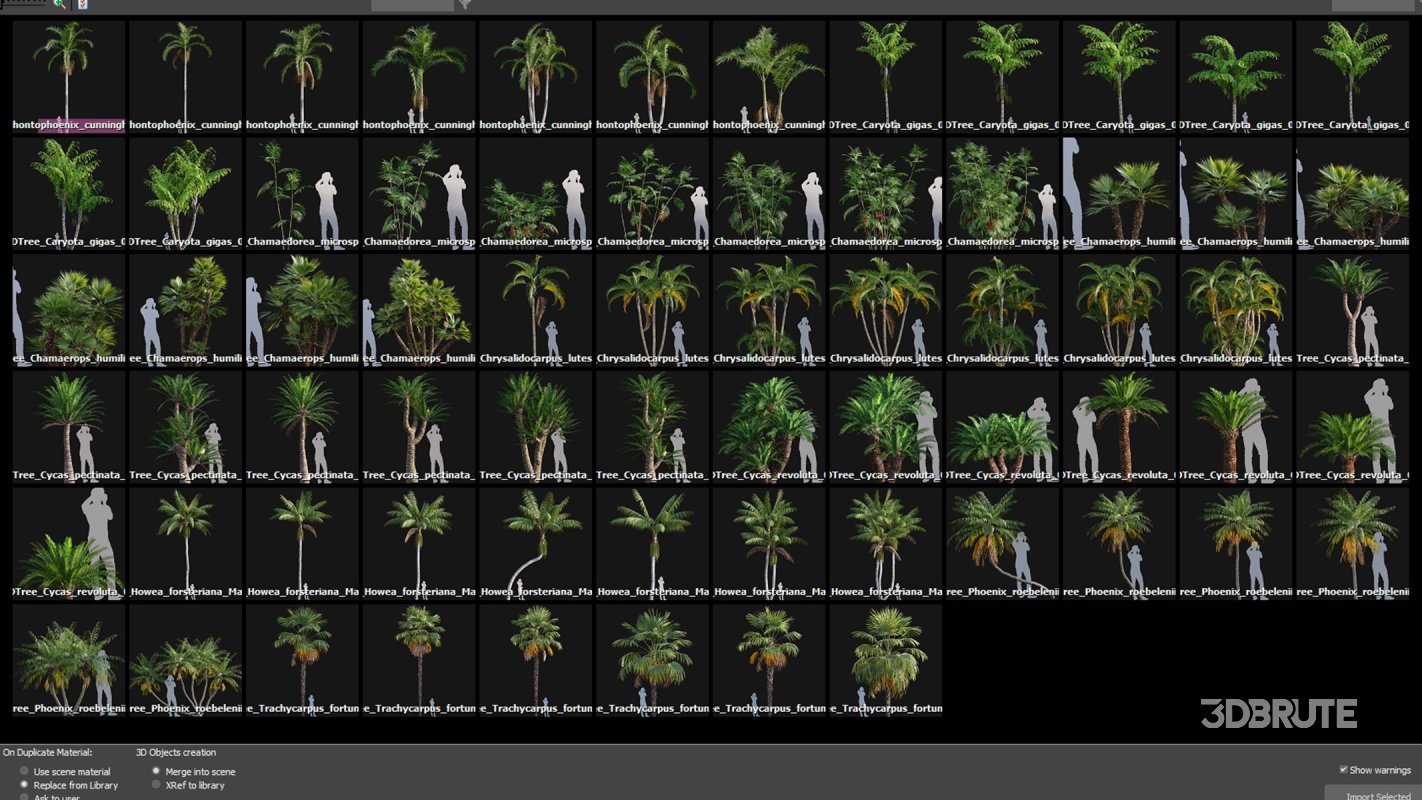This screenshot has height=800, width=1422.
Task: Select the Use scene material radio button
Action: pos(23,770)
